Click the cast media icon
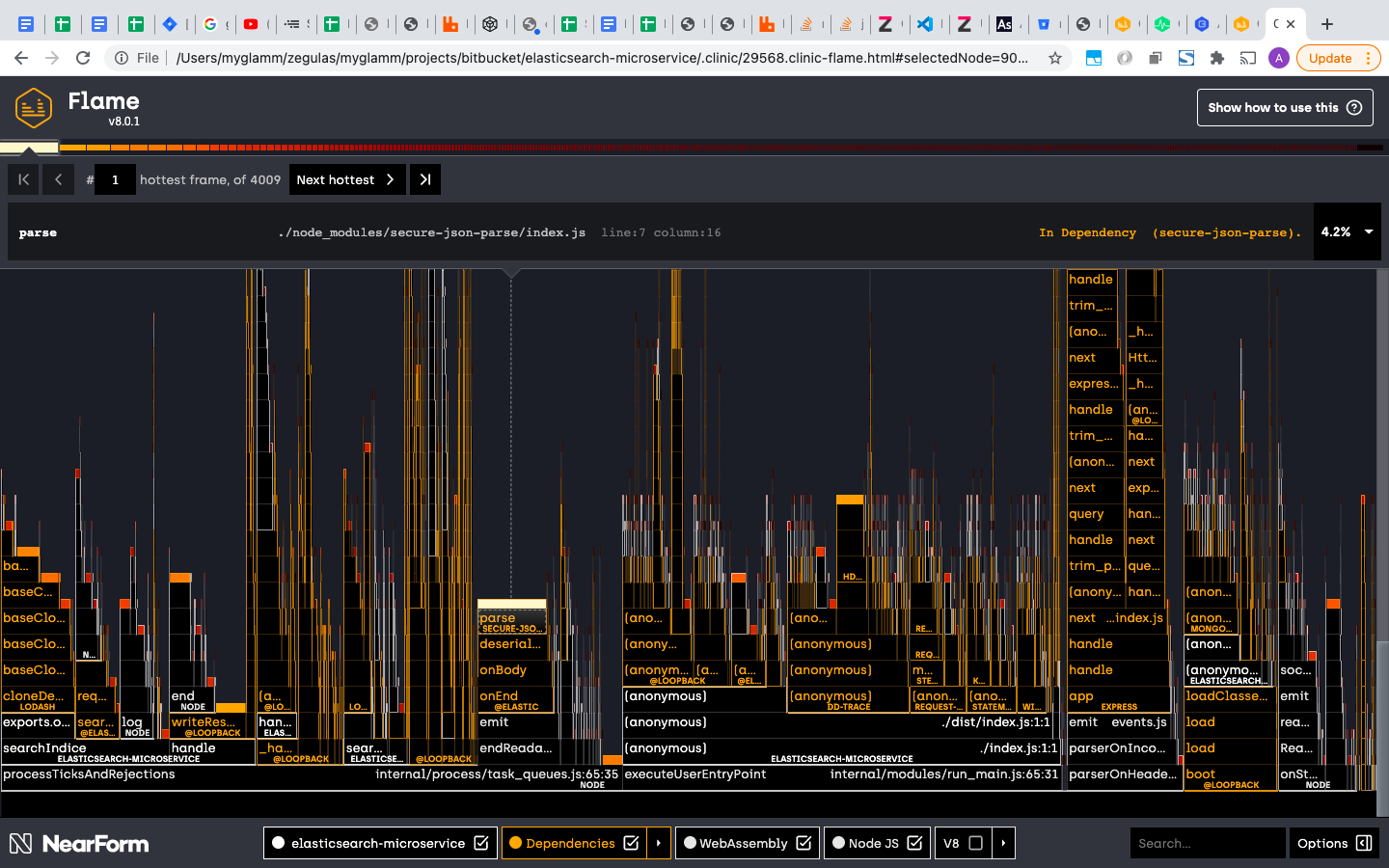This screenshot has width=1389, height=868. [1248, 58]
